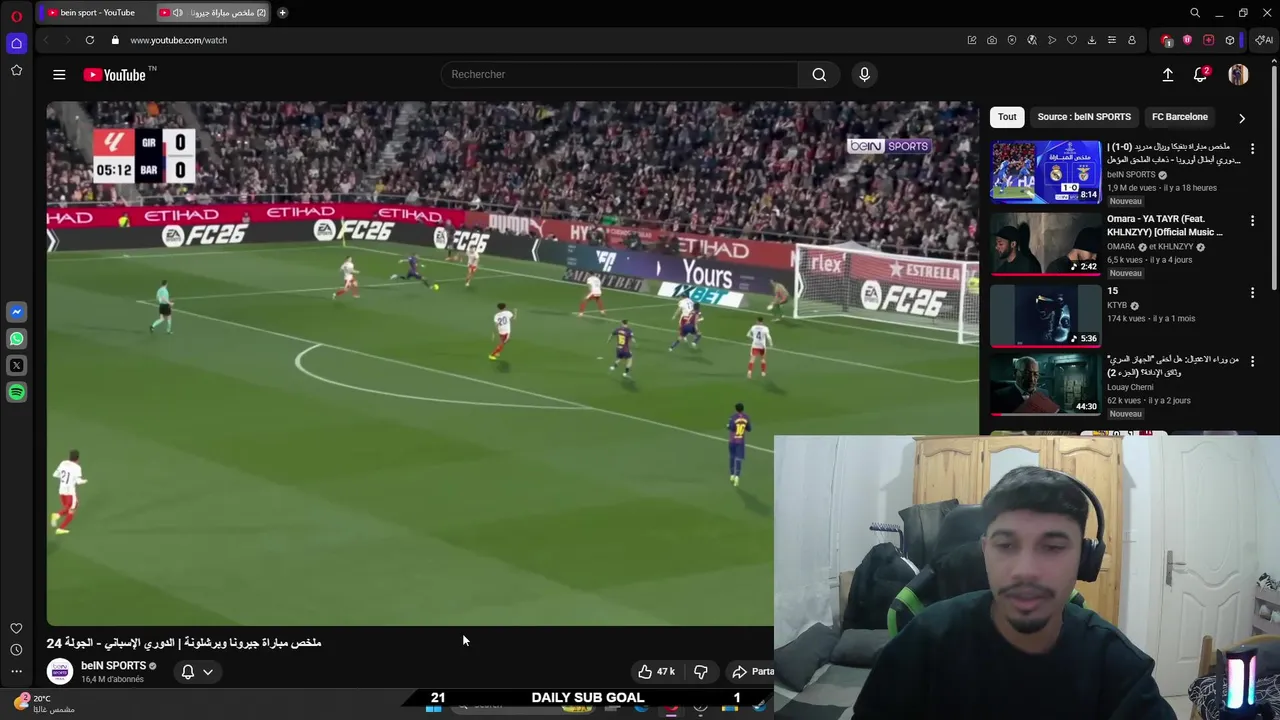
Task: Open WhatsApp in the Opera sidebar
Action: pyautogui.click(x=16, y=339)
